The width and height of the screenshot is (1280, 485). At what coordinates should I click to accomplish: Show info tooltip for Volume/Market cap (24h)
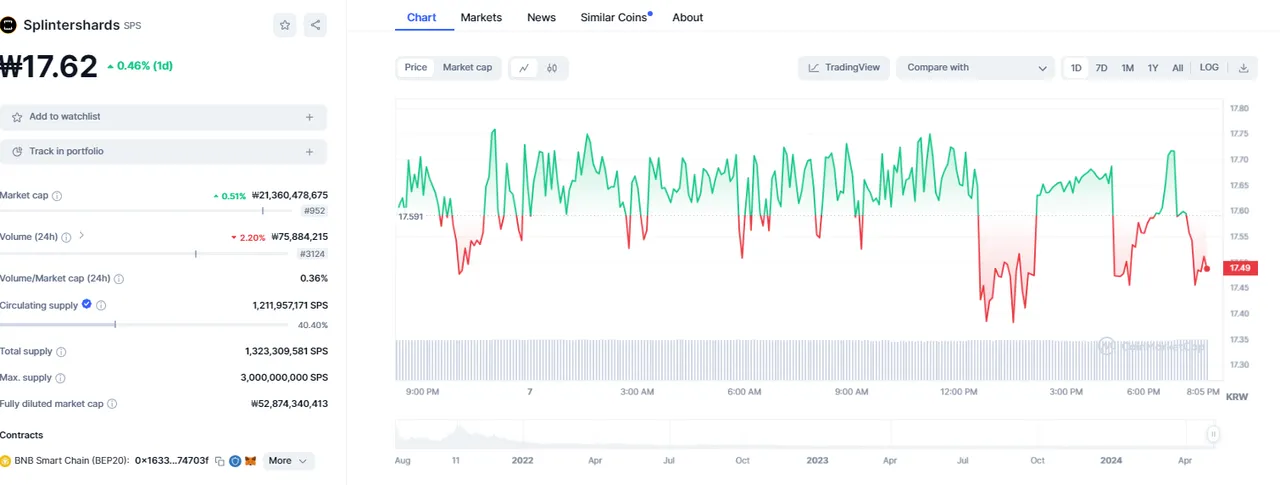[x=119, y=278]
